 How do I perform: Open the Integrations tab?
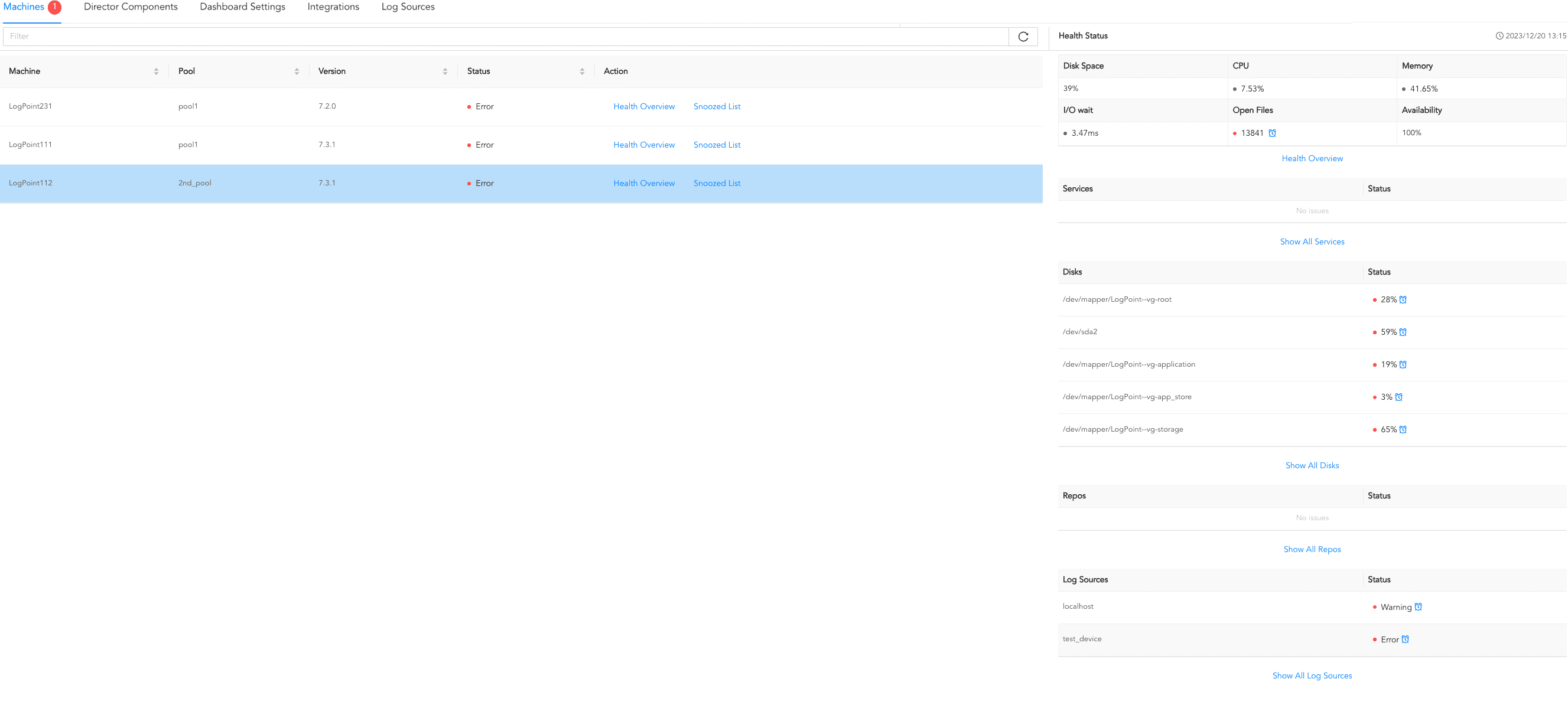click(x=333, y=6)
